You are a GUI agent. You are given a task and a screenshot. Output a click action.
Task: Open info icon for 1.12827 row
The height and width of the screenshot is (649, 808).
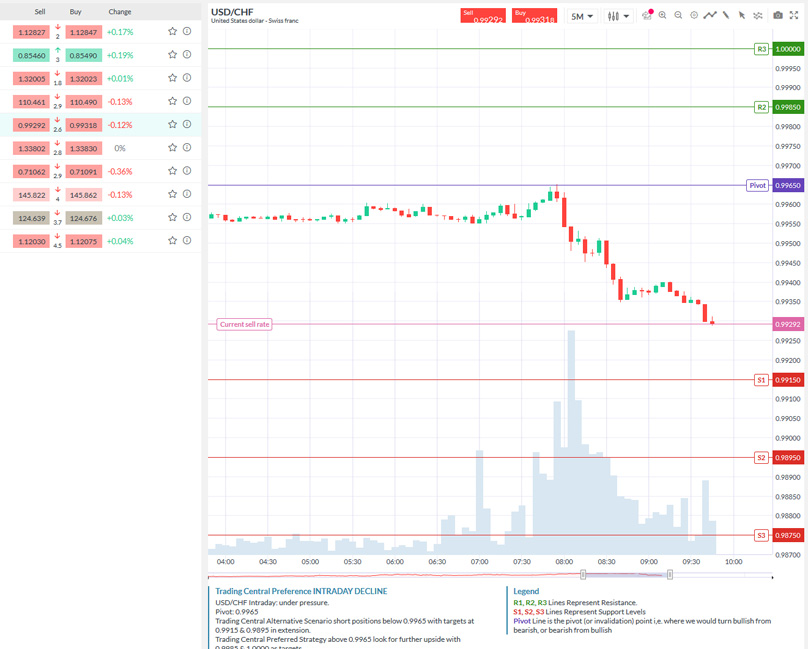187,31
